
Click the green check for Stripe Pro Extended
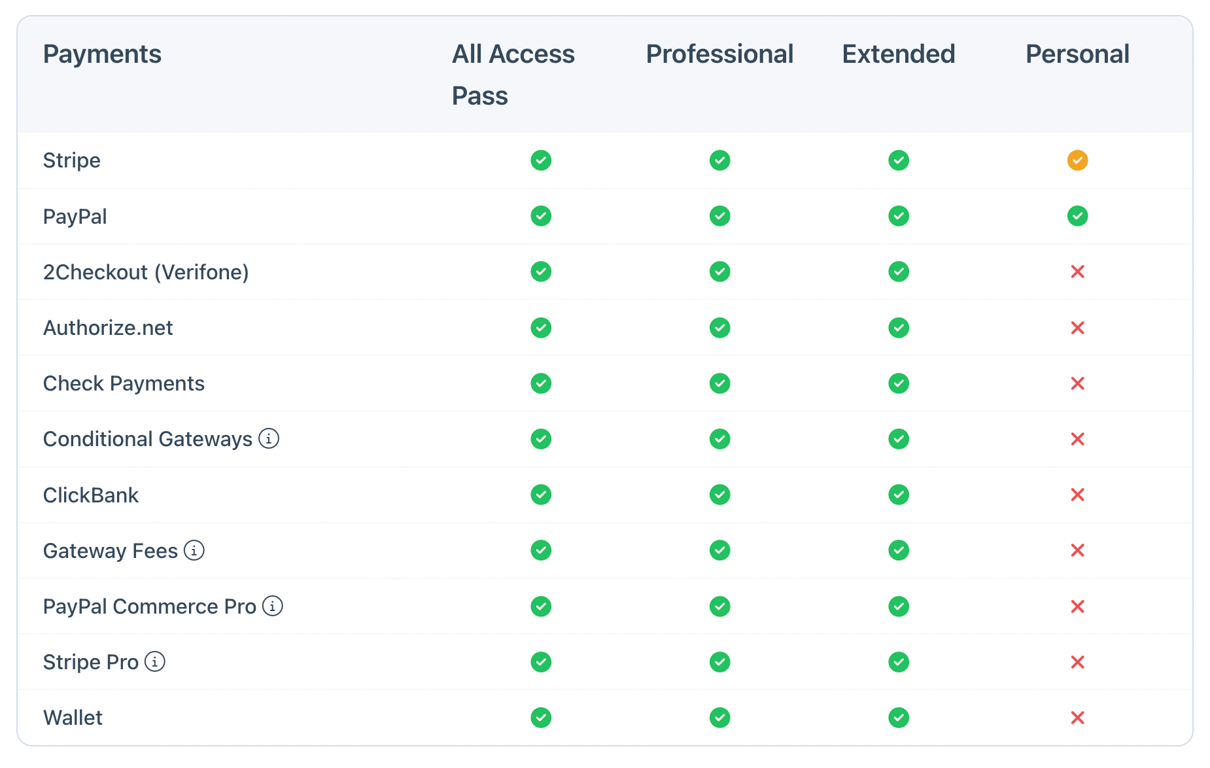(898, 662)
